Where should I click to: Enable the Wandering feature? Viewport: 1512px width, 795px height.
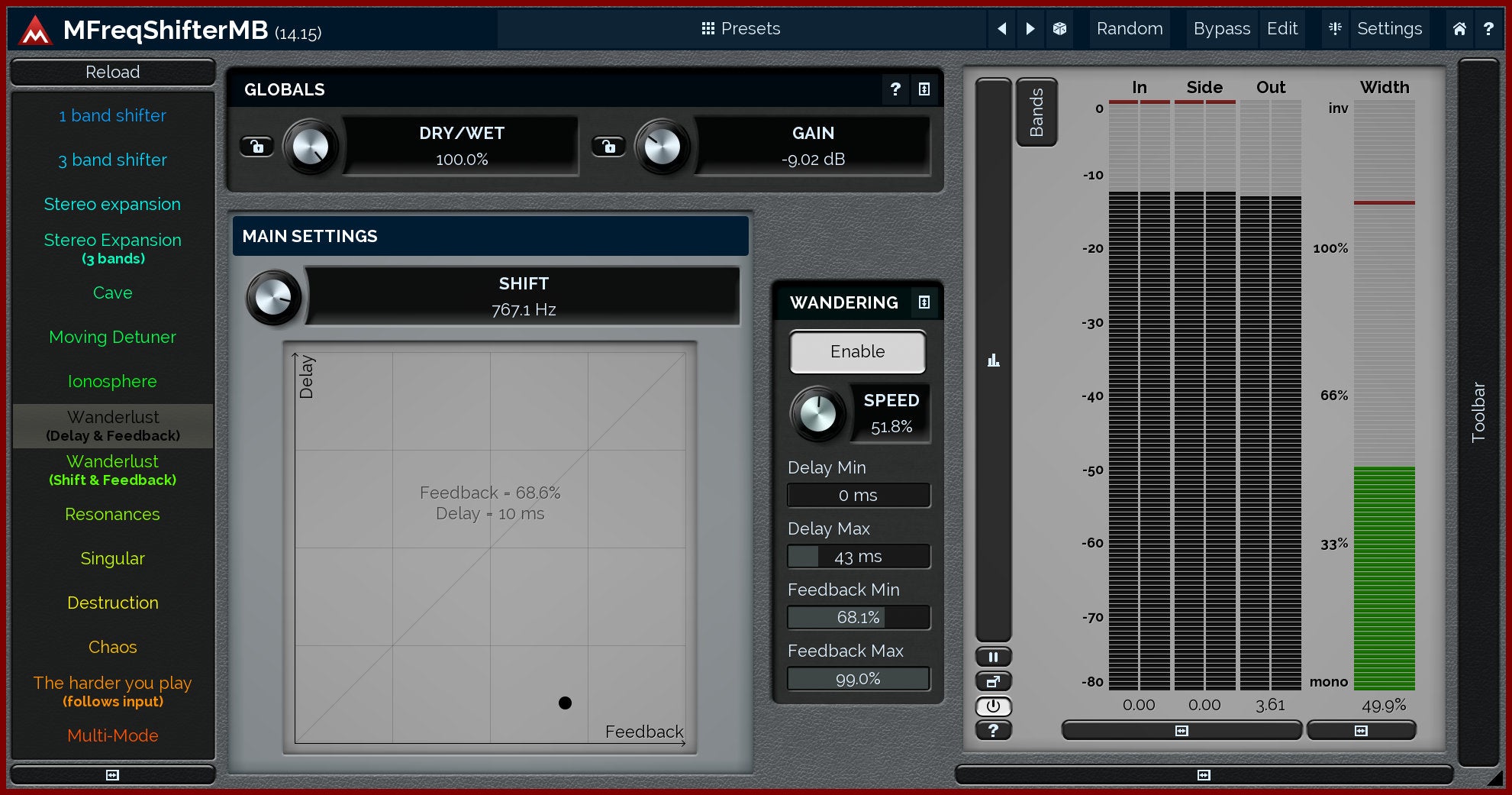tap(857, 351)
